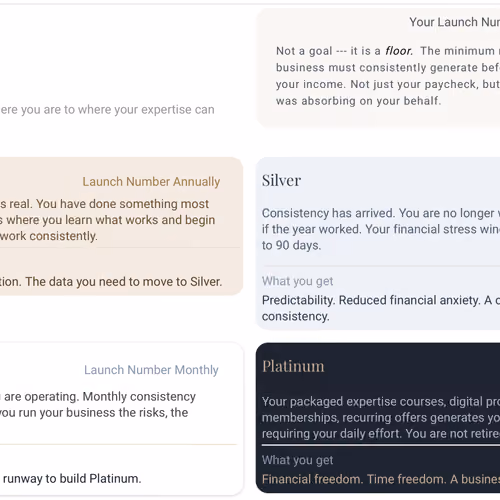Click the runway to build Platinum text
Image resolution: width=500 pixels, height=500 pixels.
pos(71,479)
